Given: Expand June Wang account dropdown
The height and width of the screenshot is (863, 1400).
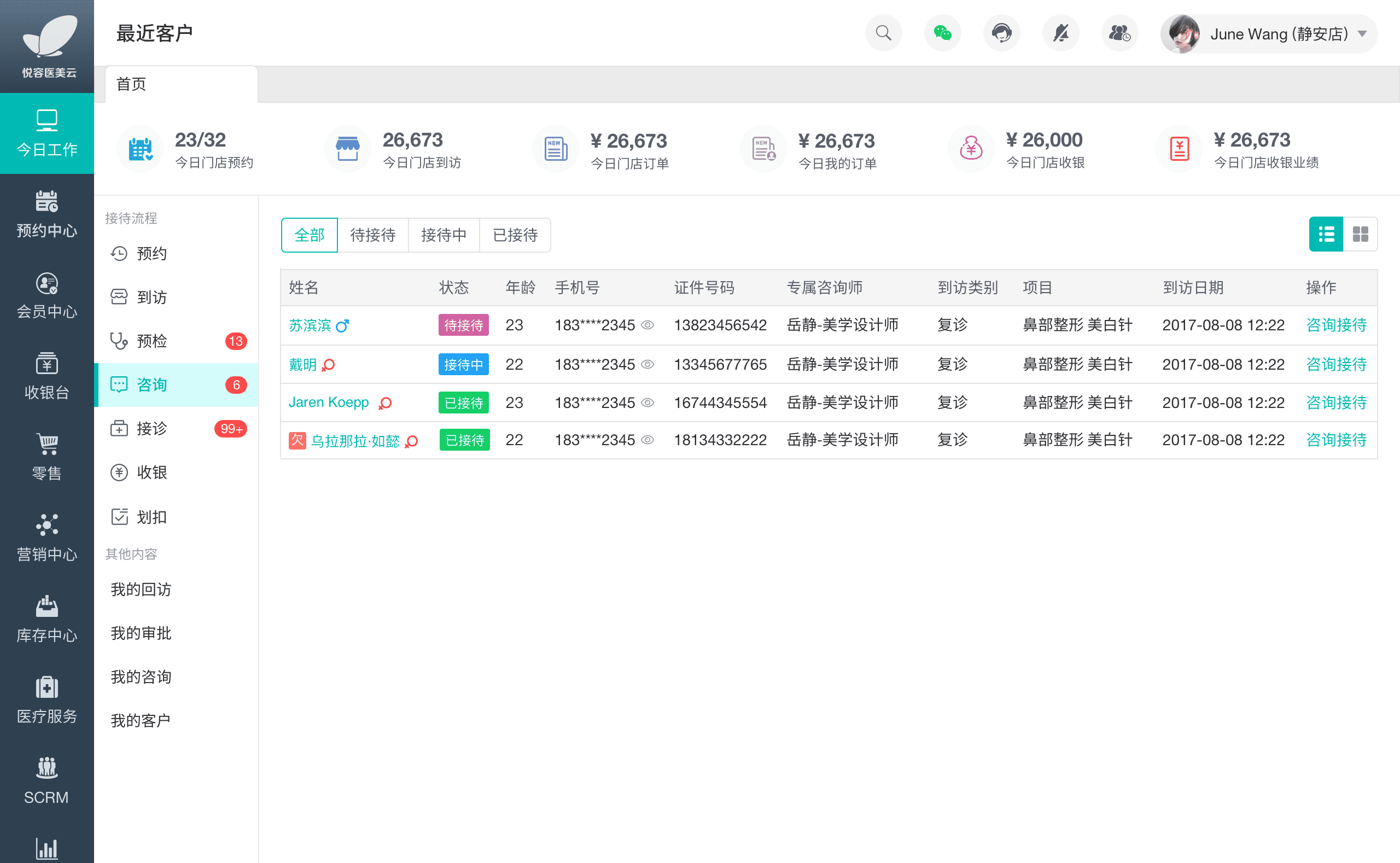Looking at the screenshot, I should point(1362,34).
